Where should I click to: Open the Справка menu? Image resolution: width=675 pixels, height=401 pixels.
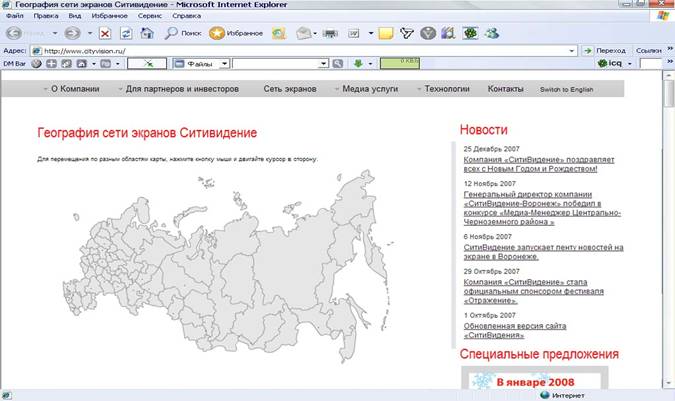(186, 15)
